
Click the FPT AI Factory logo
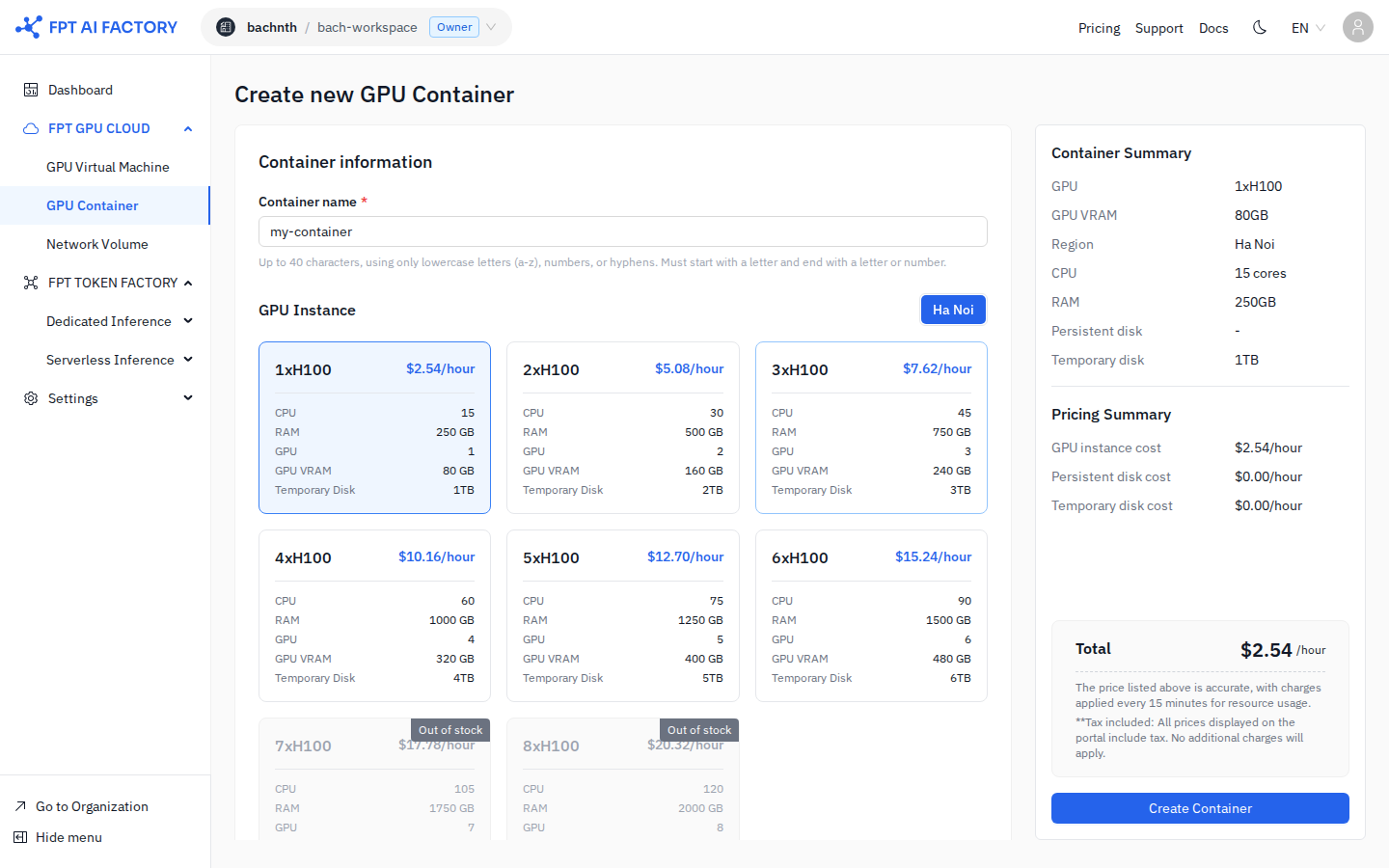coord(96,27)
